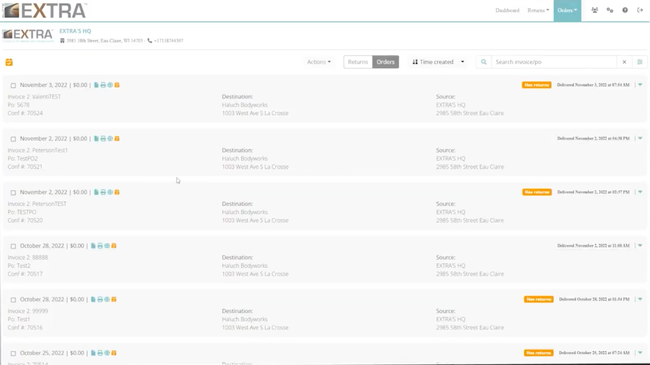650x365 pixels.
Task: Click the magnifier search icon
Action: 483,62
